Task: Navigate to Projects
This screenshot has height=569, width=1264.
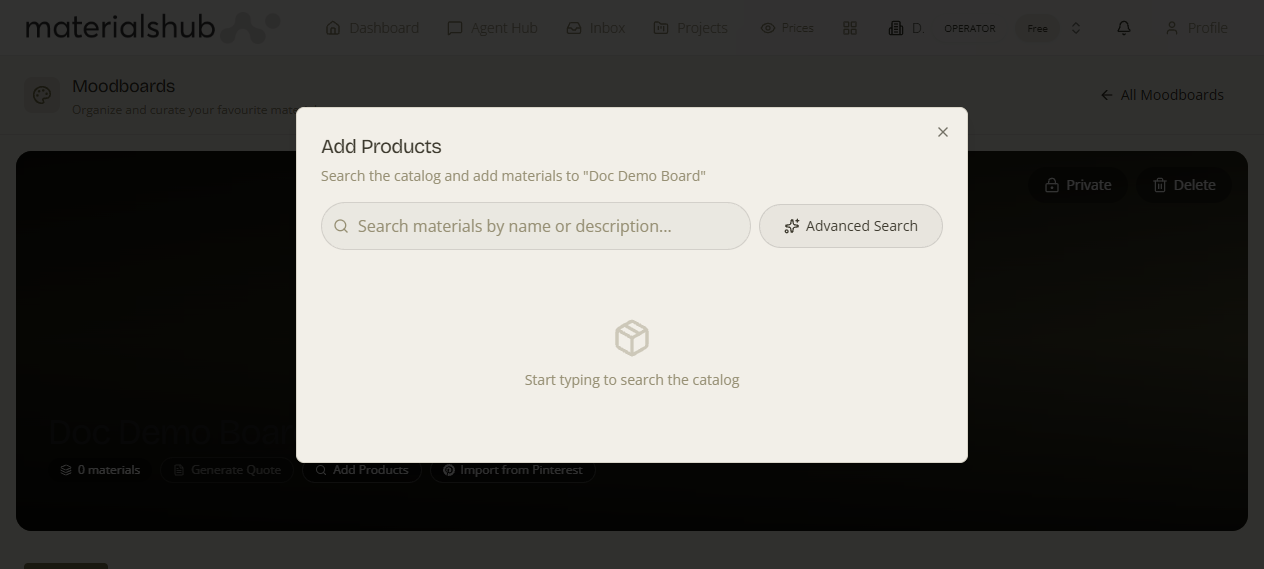Action: (x=690, y=28)
